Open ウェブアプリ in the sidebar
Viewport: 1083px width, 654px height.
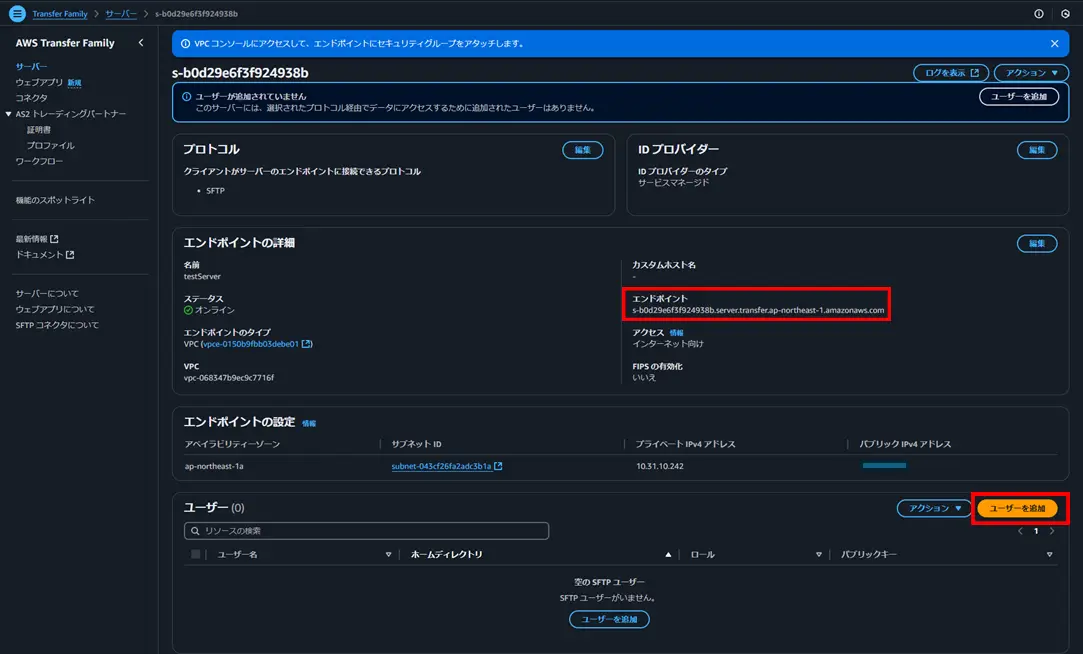click(x=39, y=82)
